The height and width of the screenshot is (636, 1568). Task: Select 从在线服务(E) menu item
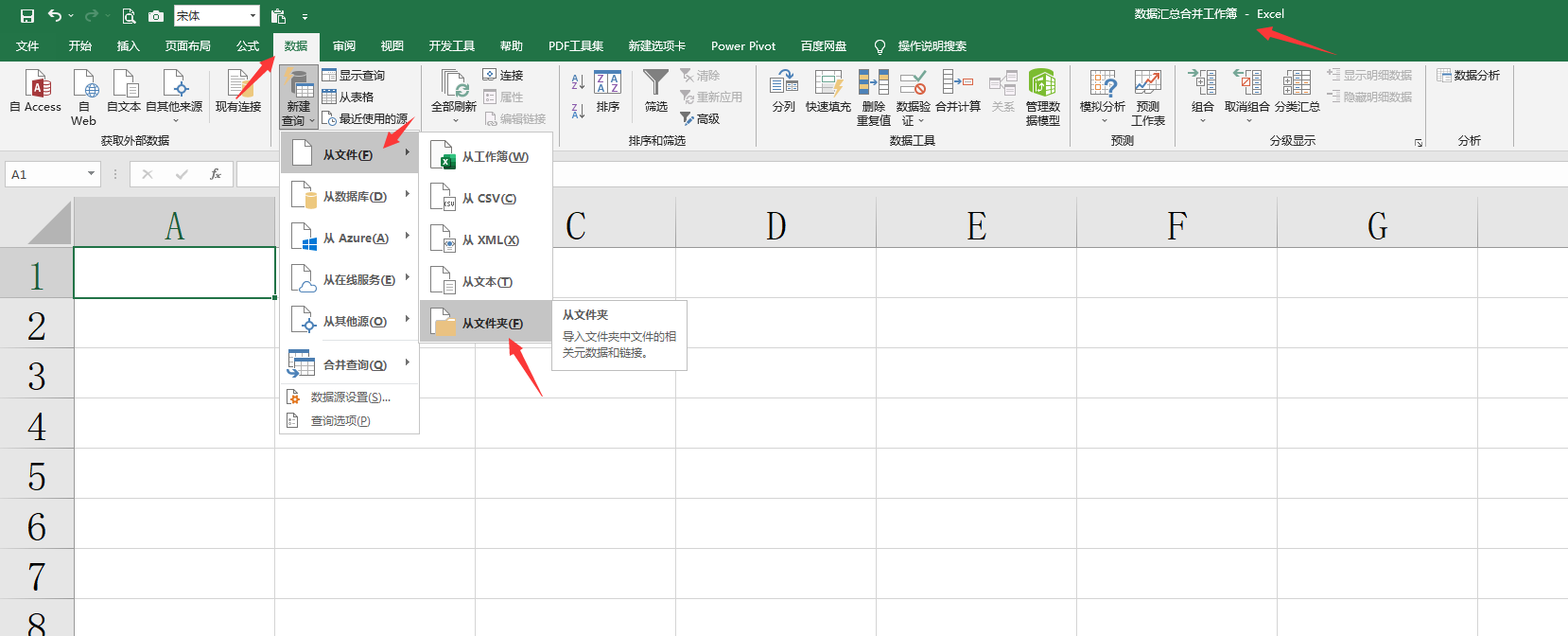tap(350, 279)
